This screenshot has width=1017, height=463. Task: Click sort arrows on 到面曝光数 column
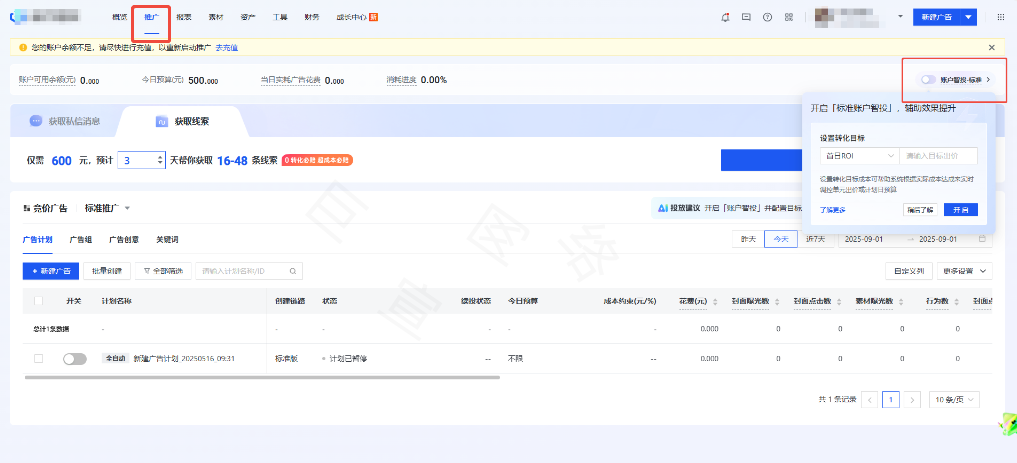tap(777, 302)
